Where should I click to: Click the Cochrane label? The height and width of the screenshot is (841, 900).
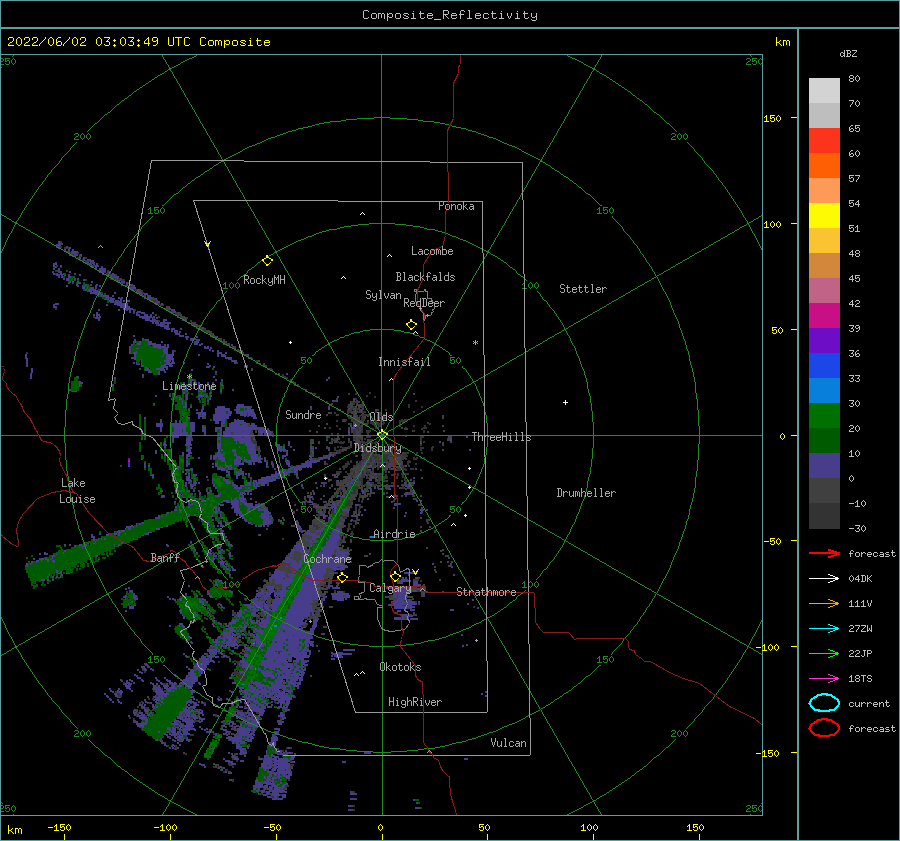pyautogui.click(x=327, y=559)
